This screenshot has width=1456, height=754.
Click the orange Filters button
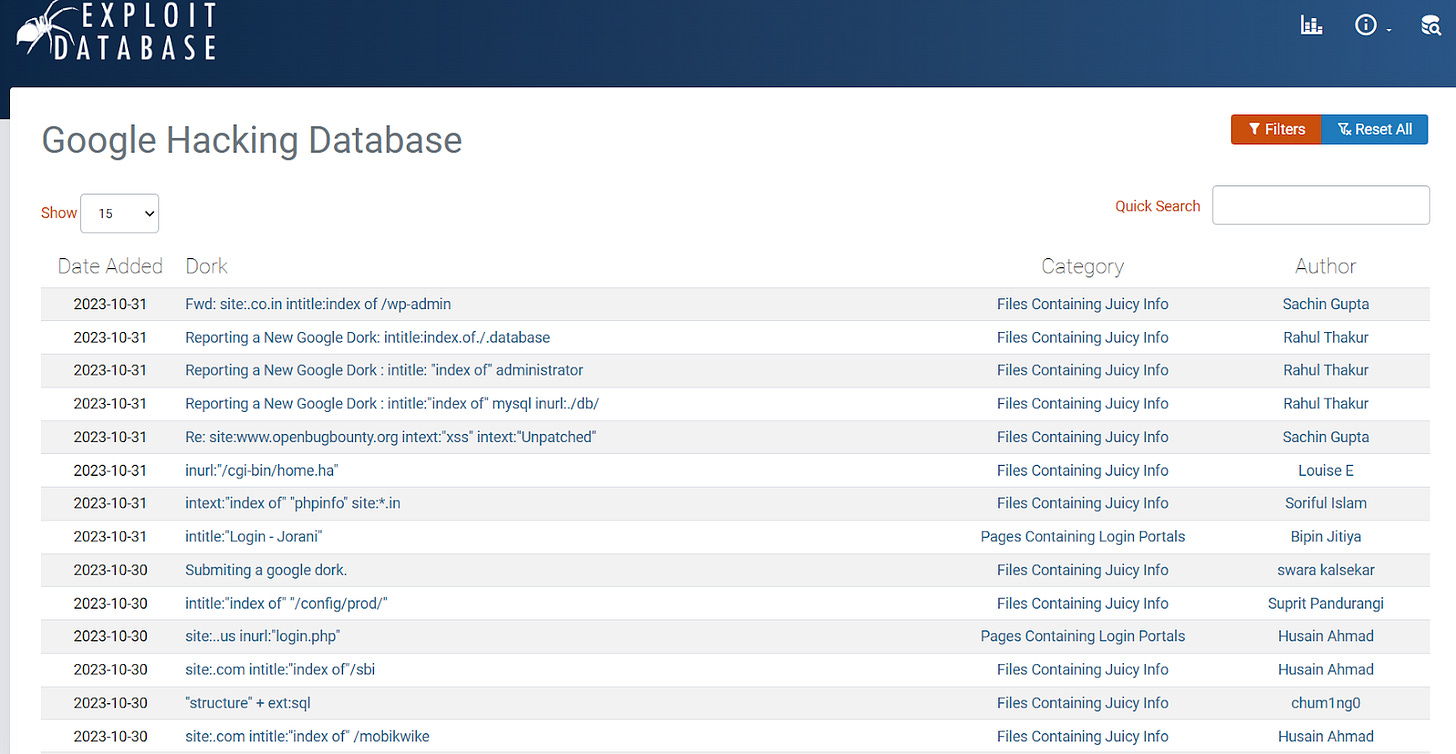tap(1276, 129)
